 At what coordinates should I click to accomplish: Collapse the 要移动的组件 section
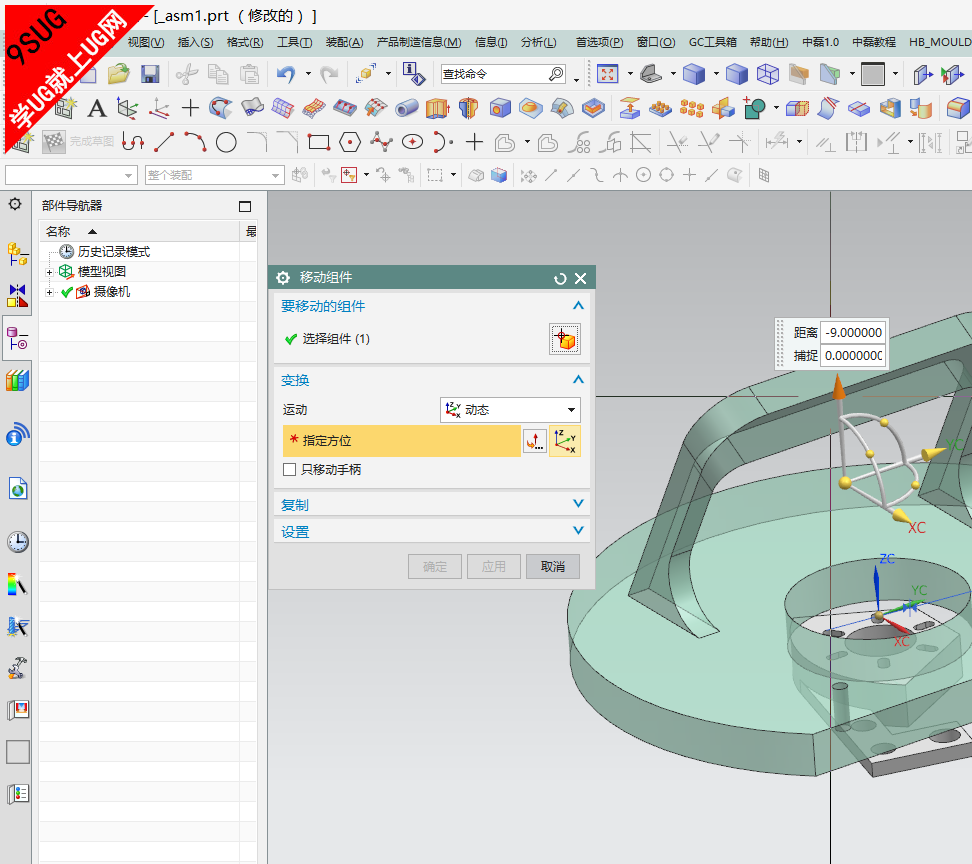(578, 306)
